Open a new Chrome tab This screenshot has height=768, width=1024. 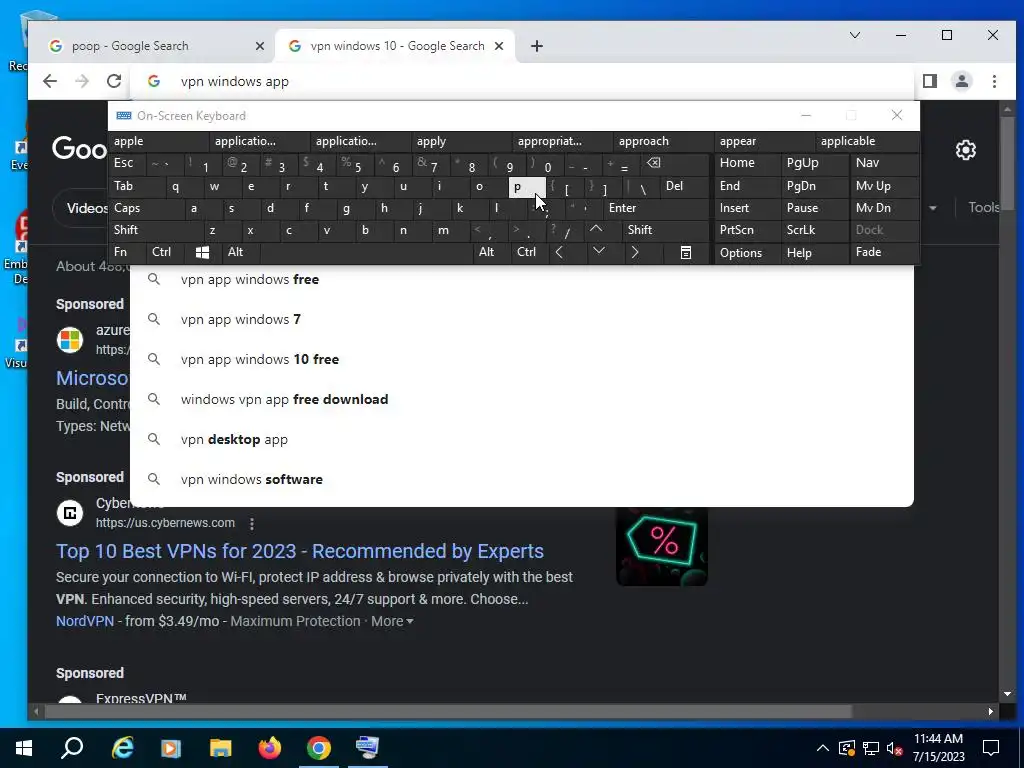pos(537,46)
